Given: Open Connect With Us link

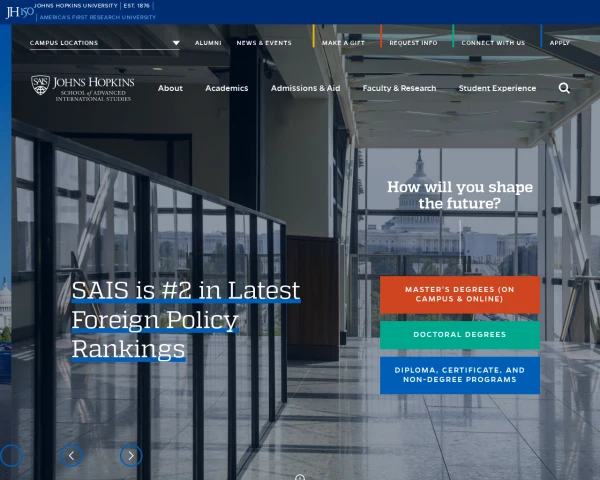Looking at the screenshot, I should point(493,43).
